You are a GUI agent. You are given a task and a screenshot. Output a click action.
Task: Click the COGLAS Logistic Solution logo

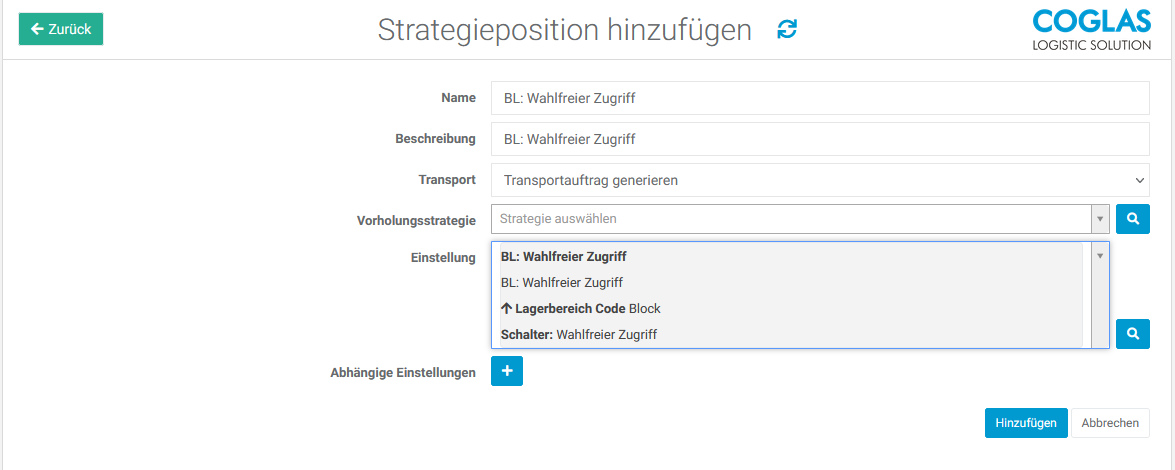(1091, 30)
